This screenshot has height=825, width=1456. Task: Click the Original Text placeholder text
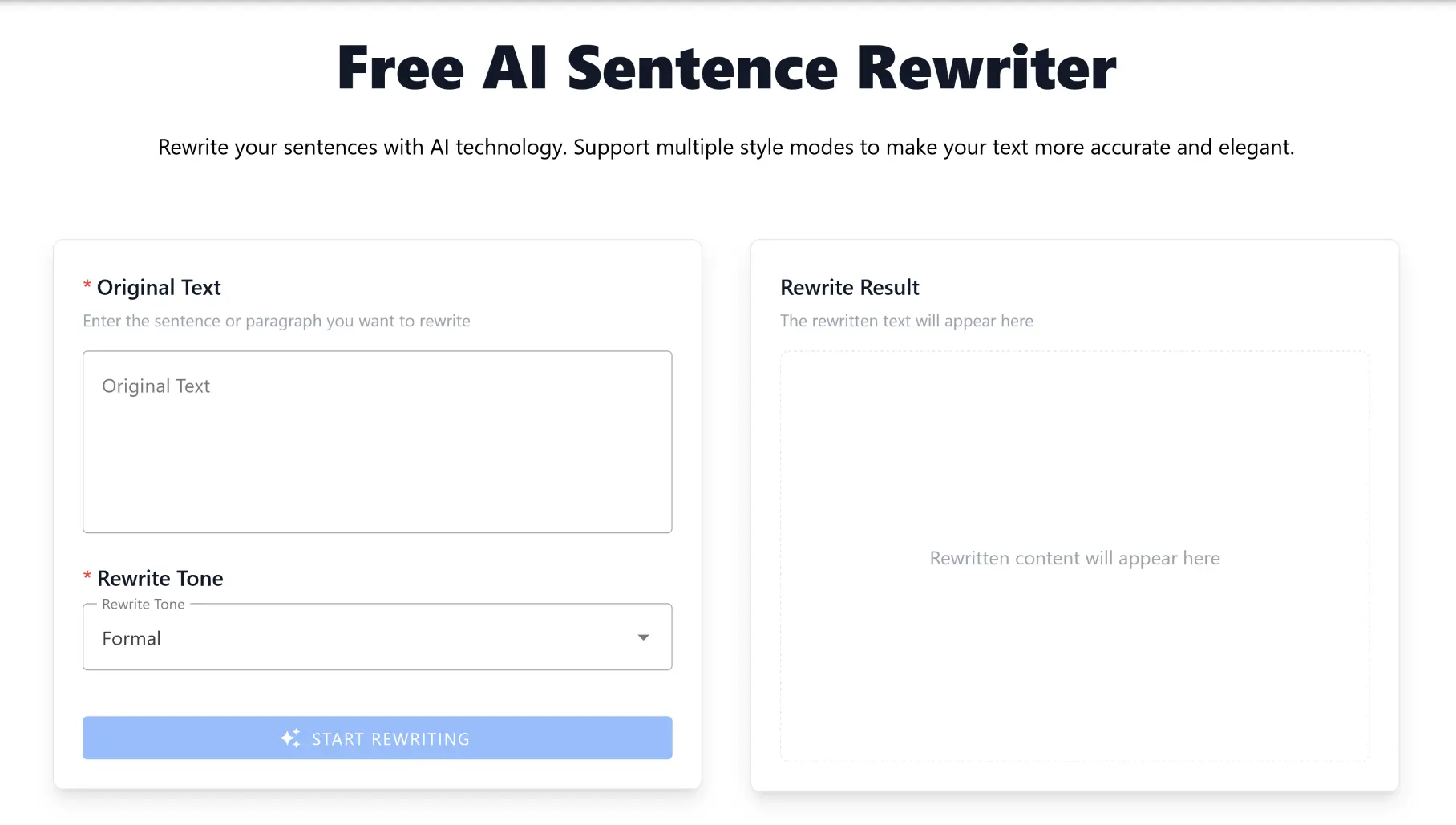click(x=156, y=386)
